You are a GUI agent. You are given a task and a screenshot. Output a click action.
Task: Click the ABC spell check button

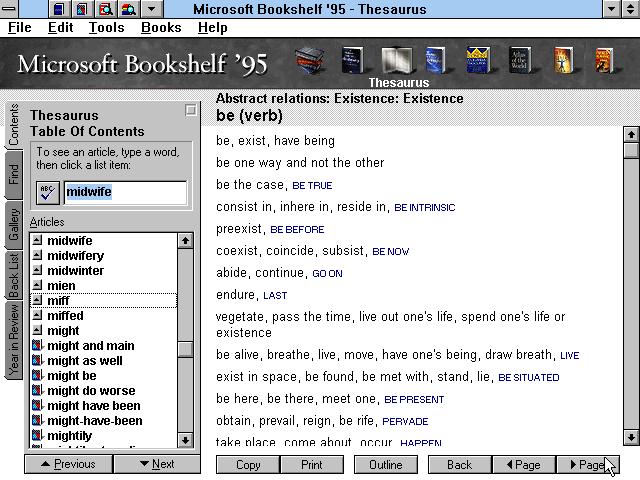tap(48, 193)
